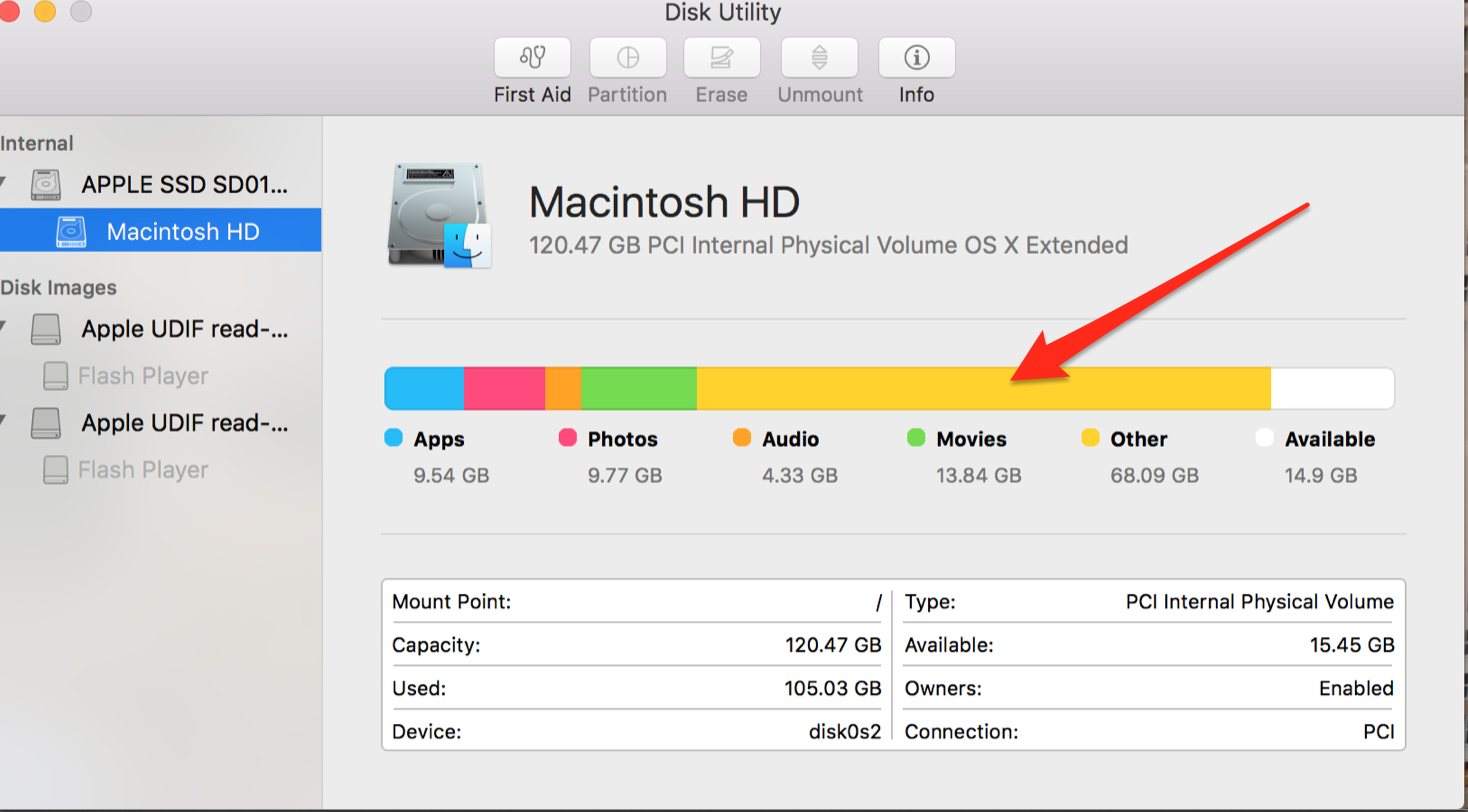Viewport: 1468px width, 812px height.
Task: Click the Macintosh HD volume title heading
Action: pyautogui.click(x=664, y=203)
